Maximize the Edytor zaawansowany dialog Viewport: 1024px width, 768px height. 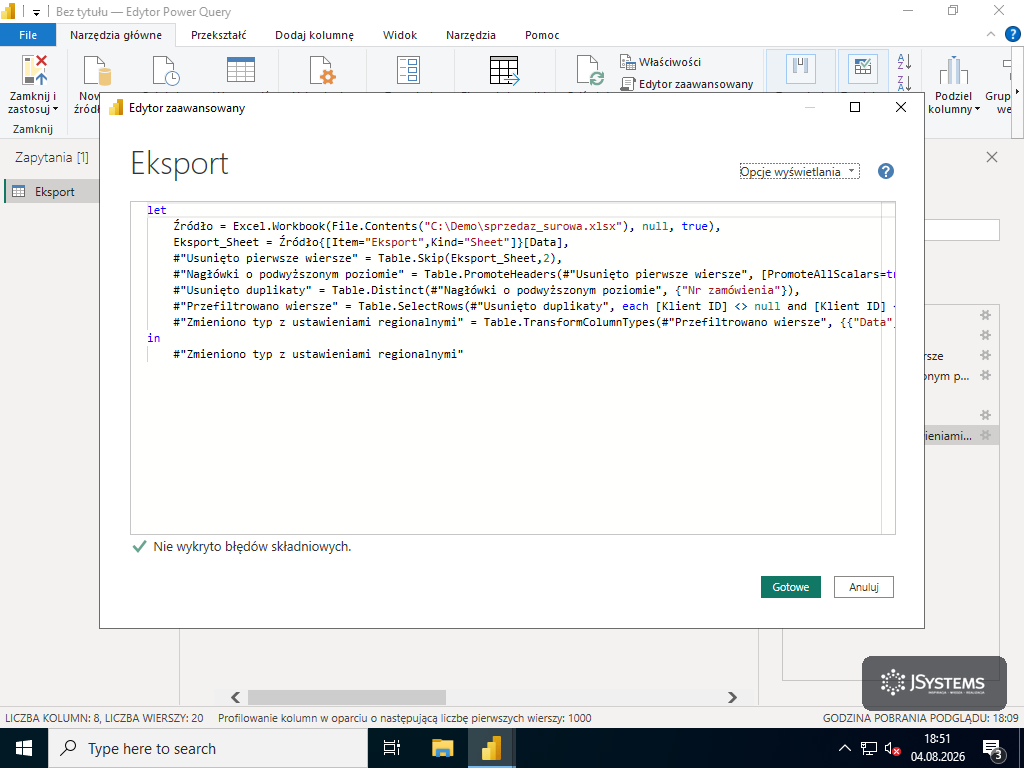pos(855,107)
